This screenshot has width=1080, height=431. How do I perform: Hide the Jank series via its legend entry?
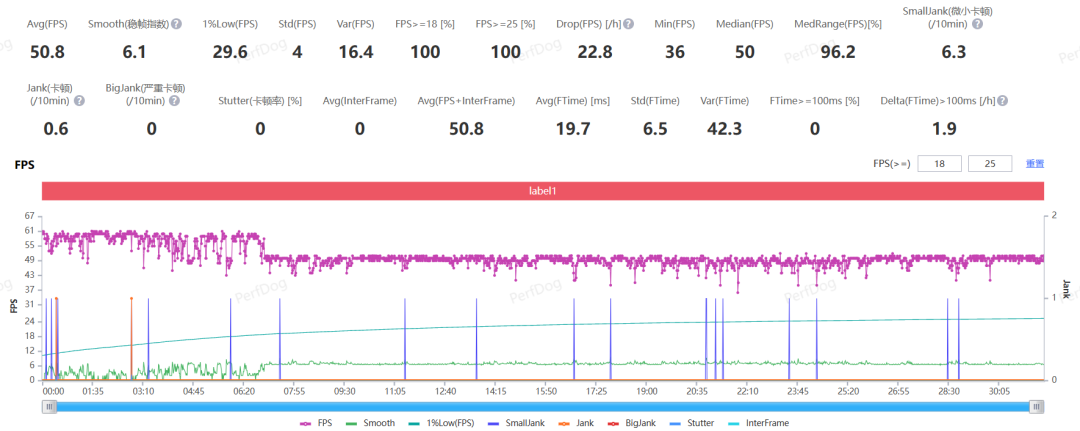tap(577, 423)
